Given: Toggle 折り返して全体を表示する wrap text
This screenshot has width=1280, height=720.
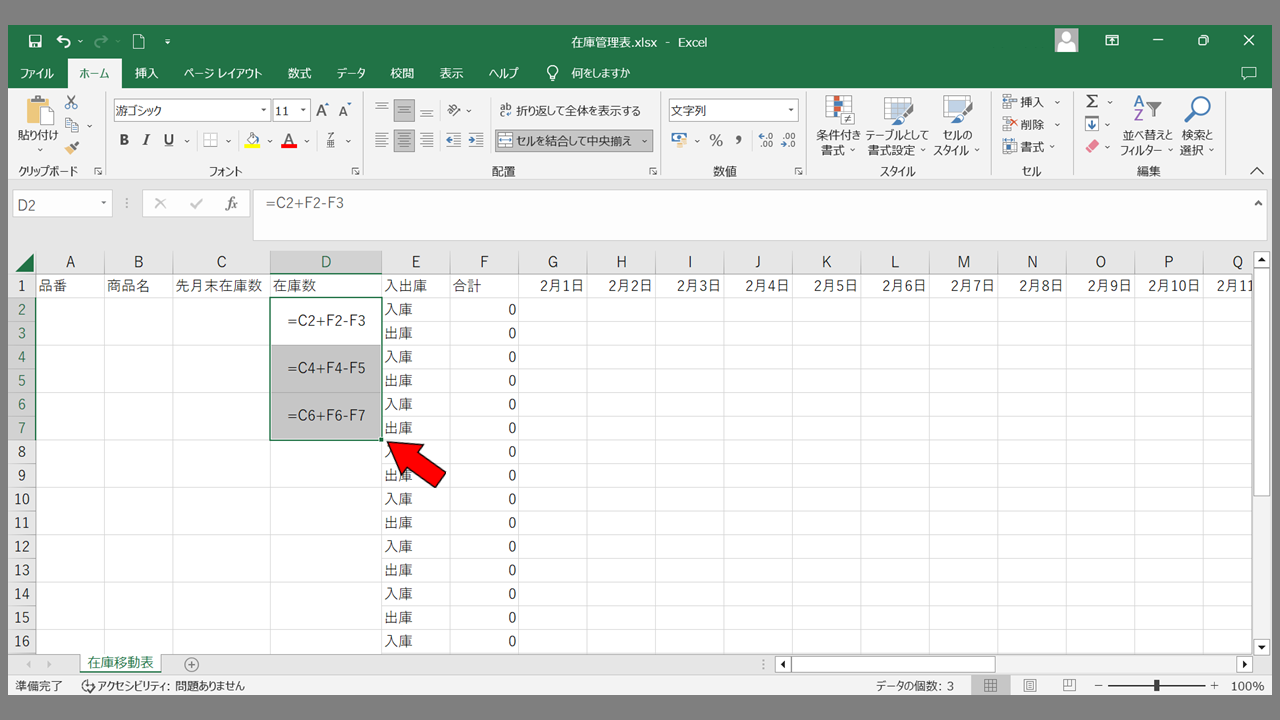Looking at the screenshot, I should [570, 110].
